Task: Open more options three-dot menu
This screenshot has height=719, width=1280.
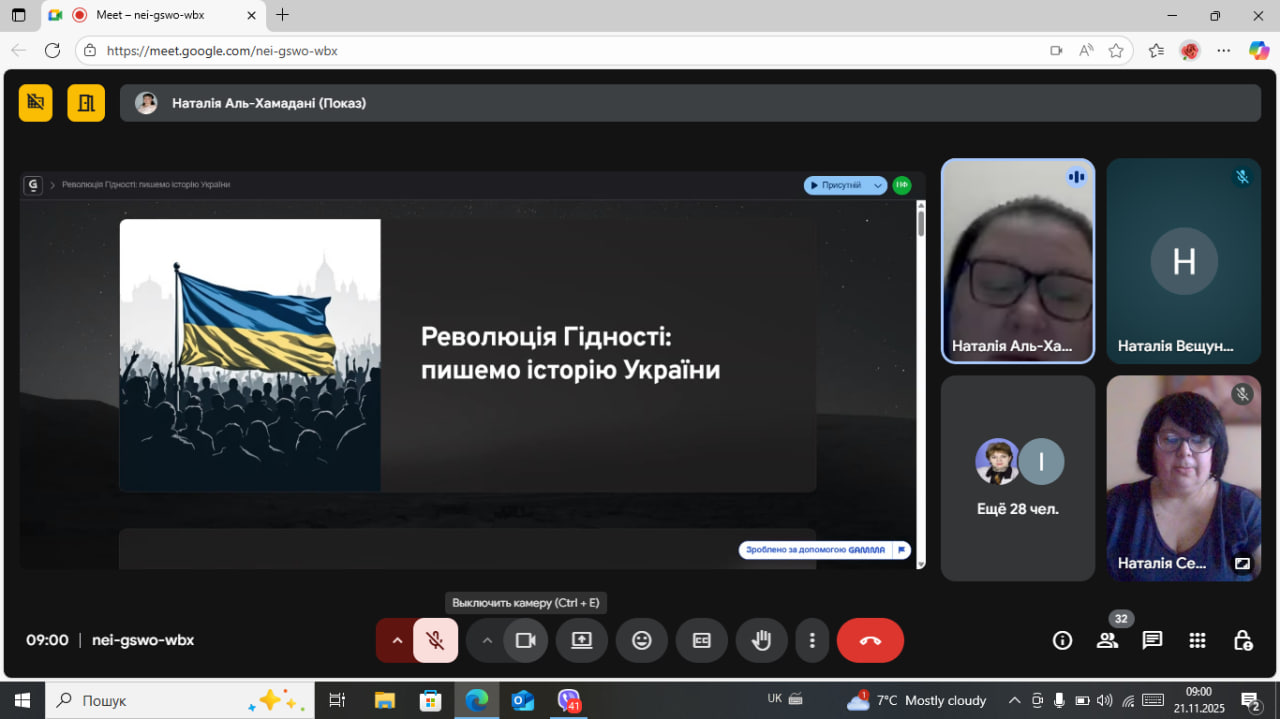Action: [812, 641]
